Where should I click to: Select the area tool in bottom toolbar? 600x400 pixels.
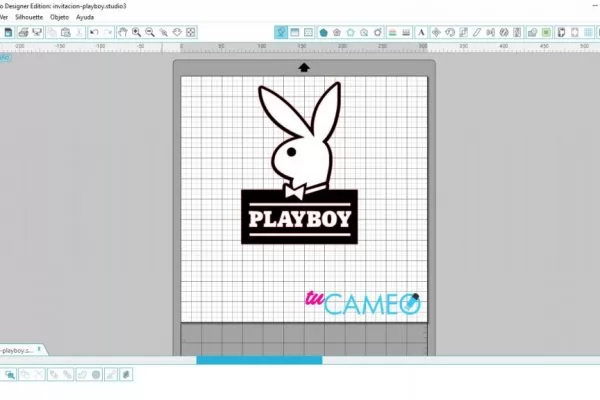[10, 374]
